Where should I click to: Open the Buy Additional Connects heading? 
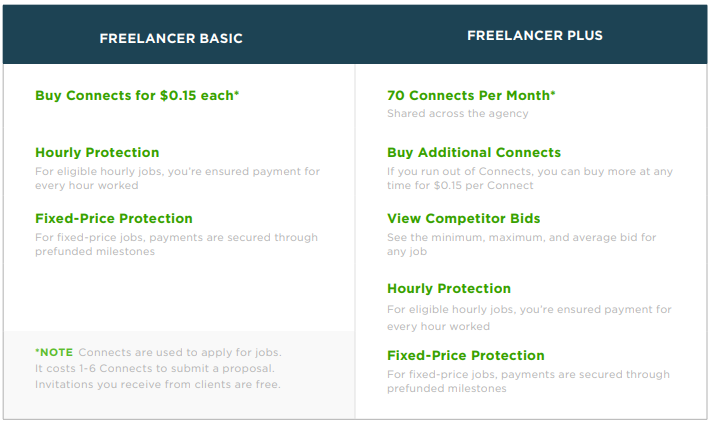[x=474, y=153]
